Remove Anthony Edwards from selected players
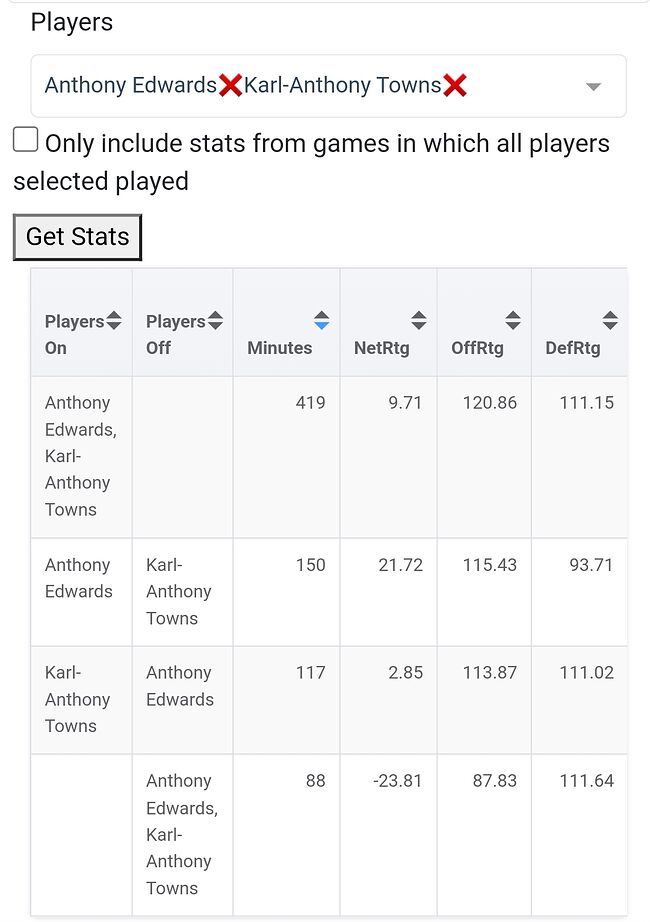Viewport: 650px width, 922px height. tap(230, 86)
